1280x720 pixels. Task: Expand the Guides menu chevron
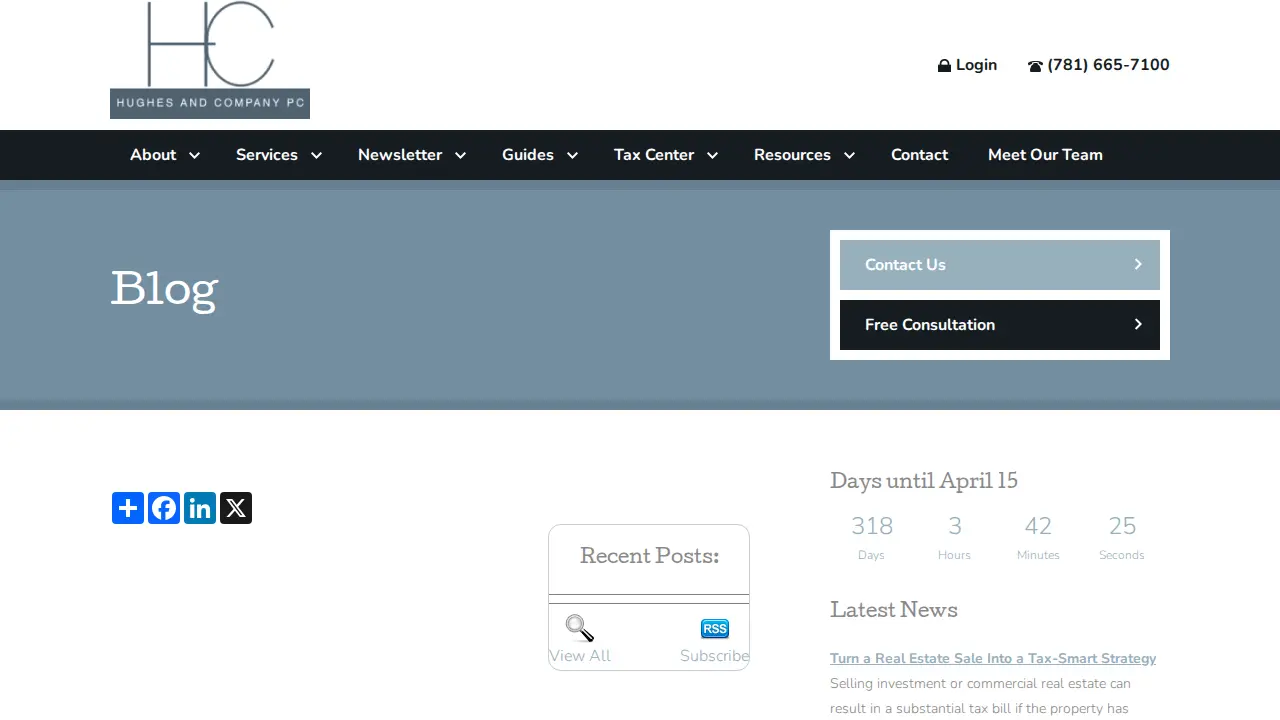(x=572, y=156)
